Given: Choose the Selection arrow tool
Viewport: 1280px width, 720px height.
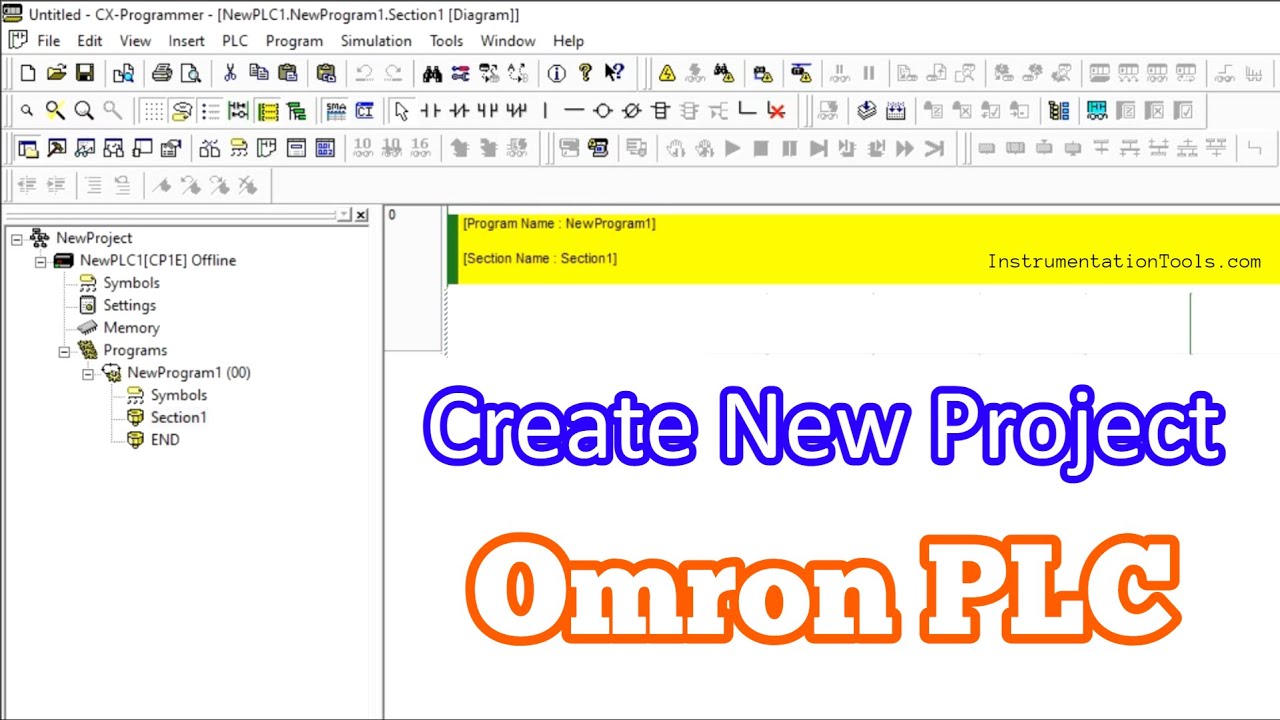Looking at the screenshot, I should 402,111.
